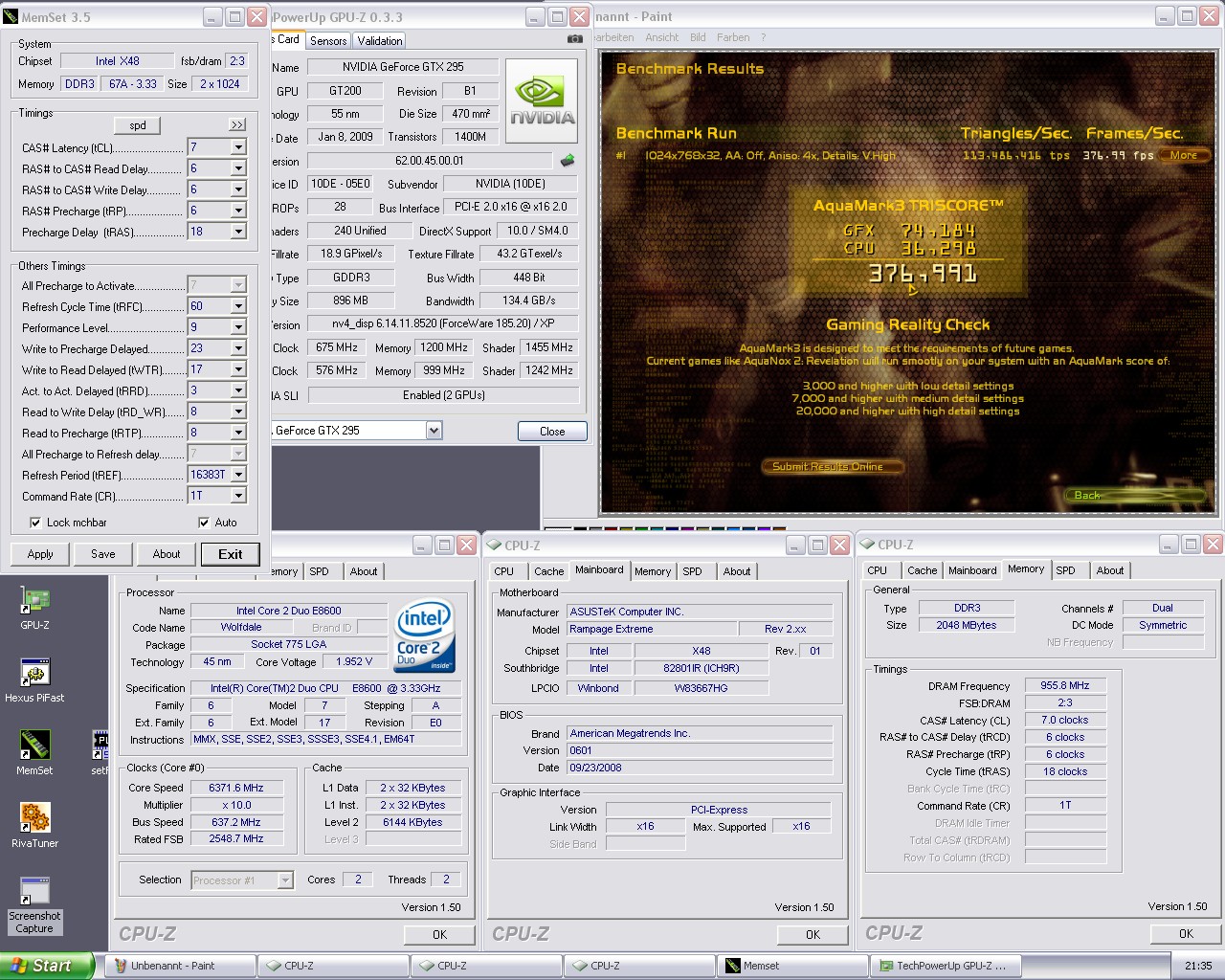Open the Memory tab in Mainboard CPU-Z window
1225x980 pixels.
point(653,571)
